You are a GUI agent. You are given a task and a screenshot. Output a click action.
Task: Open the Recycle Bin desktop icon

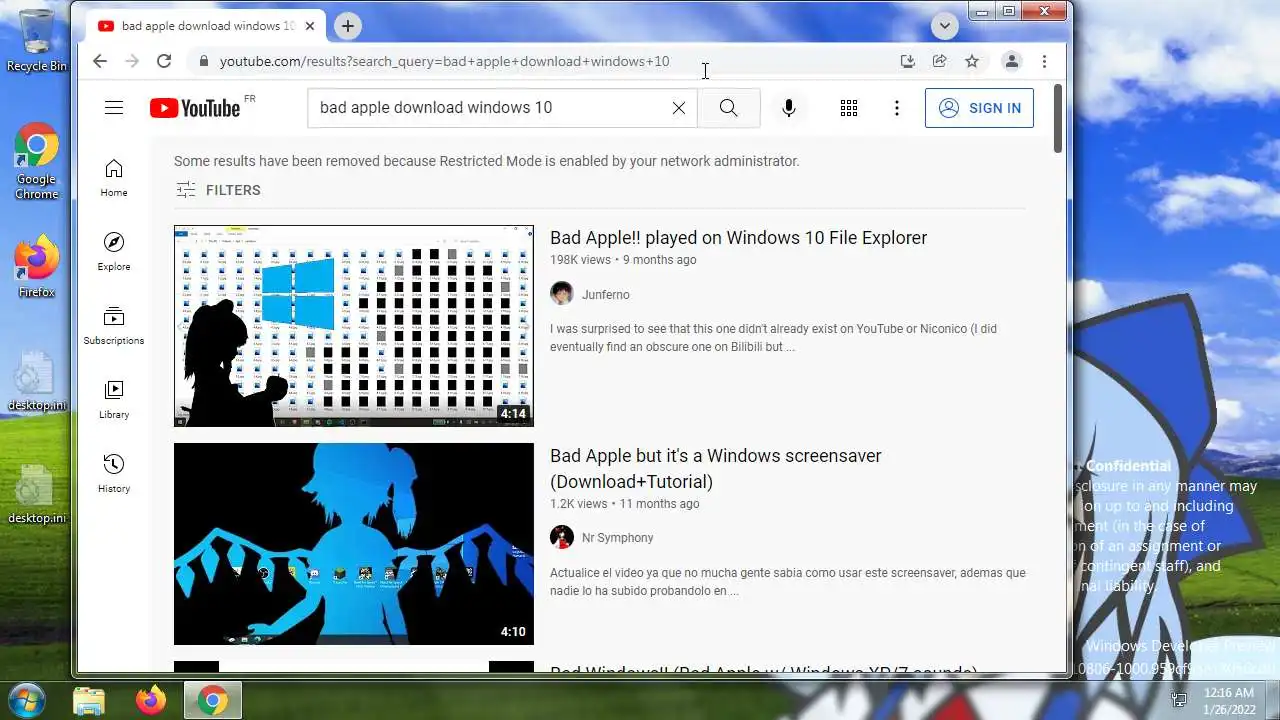pos(37,41)
